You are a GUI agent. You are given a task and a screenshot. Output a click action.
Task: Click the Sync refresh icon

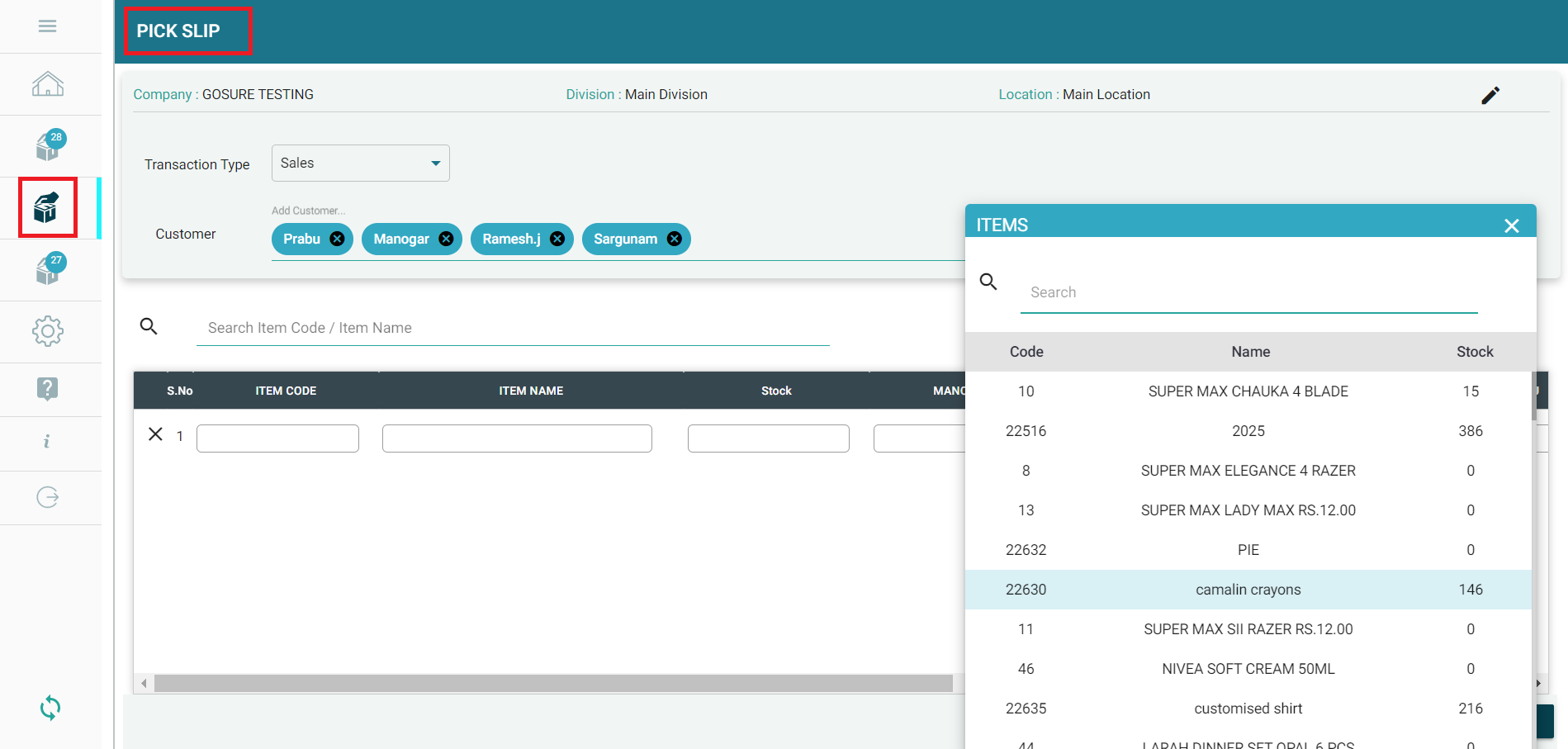coord(50,708)
